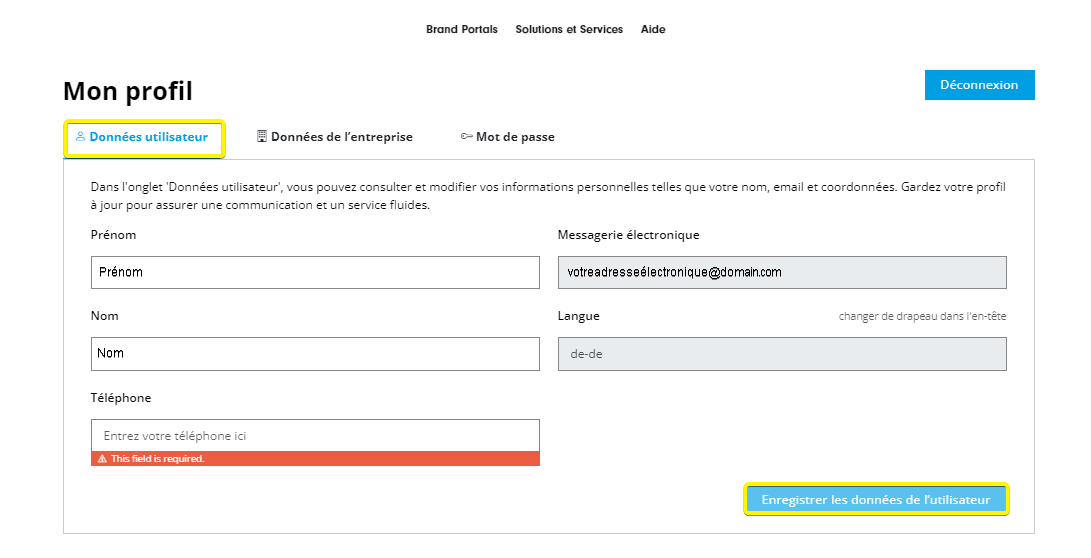Image resolution: width=1091 pixels, height=558 pixels.
Task: Click the key icon beside Mot de passe
Action: 466,136
